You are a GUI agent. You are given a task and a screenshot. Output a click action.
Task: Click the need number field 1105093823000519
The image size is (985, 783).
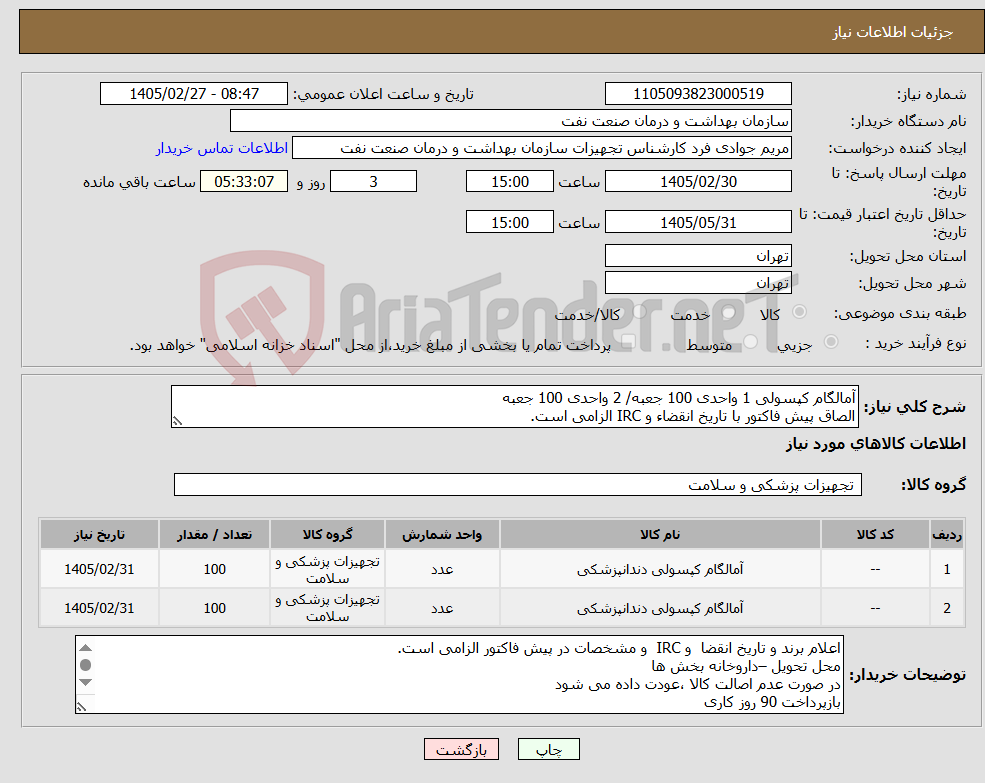698,94
